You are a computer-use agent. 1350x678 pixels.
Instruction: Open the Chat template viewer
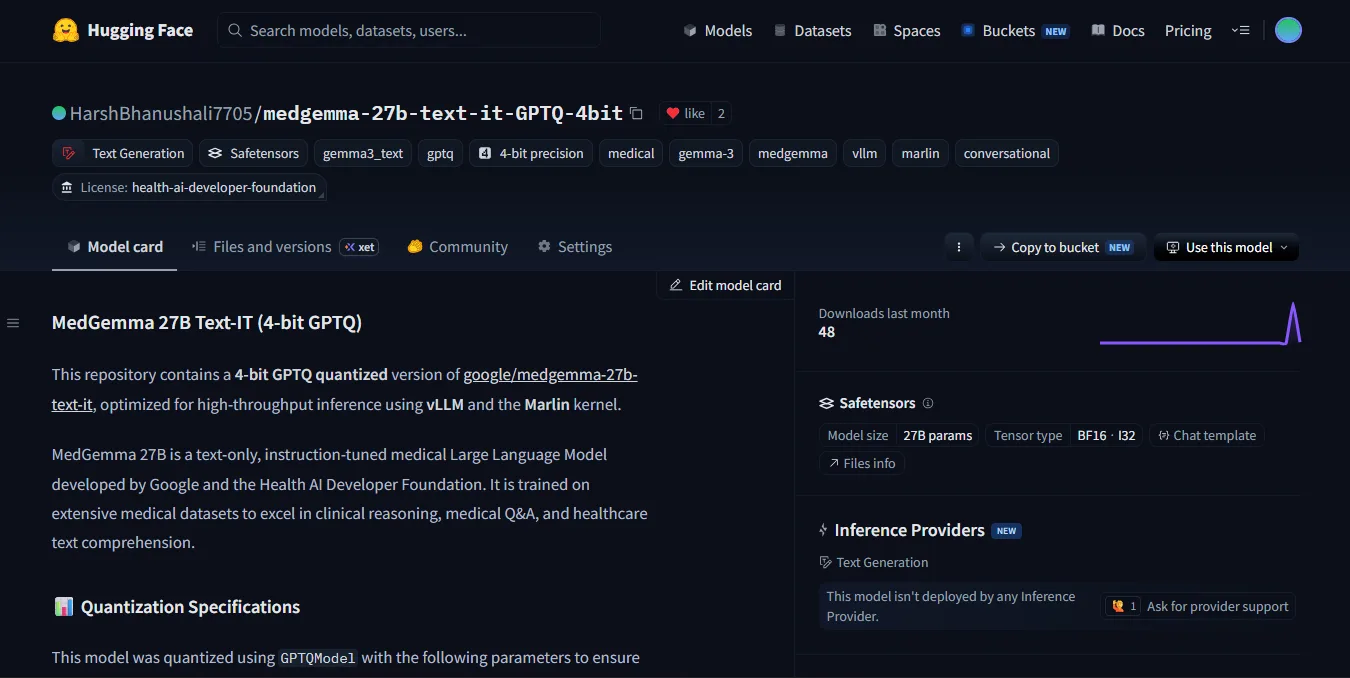1207,435
